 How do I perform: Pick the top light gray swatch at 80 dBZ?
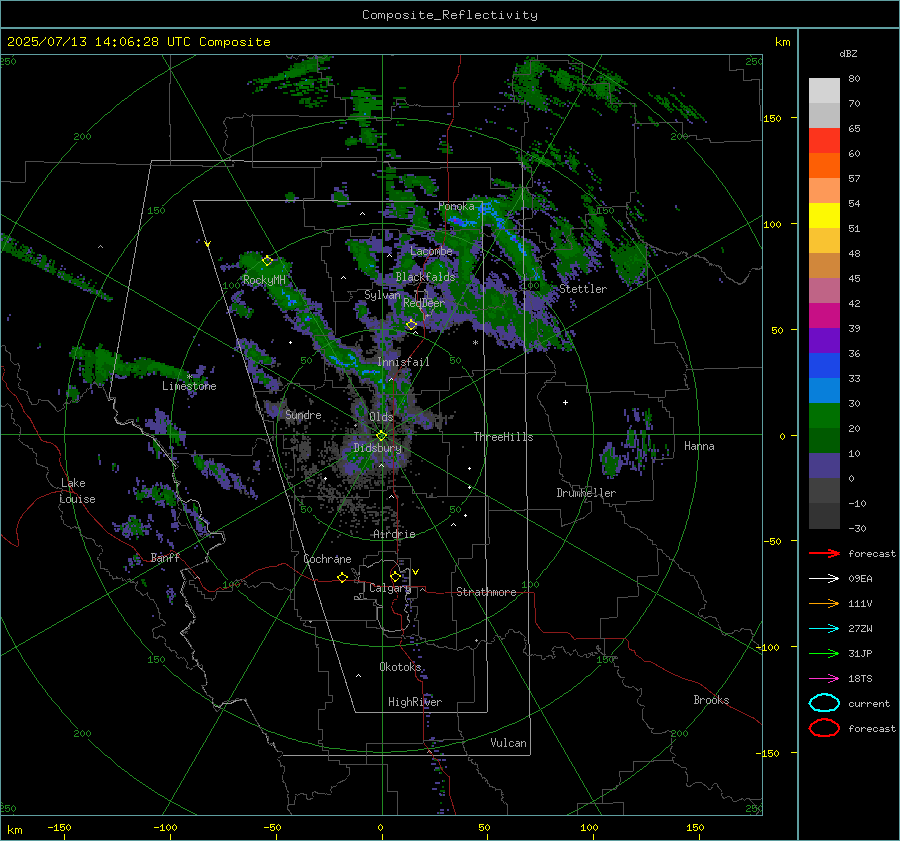(x=824, y=91)
